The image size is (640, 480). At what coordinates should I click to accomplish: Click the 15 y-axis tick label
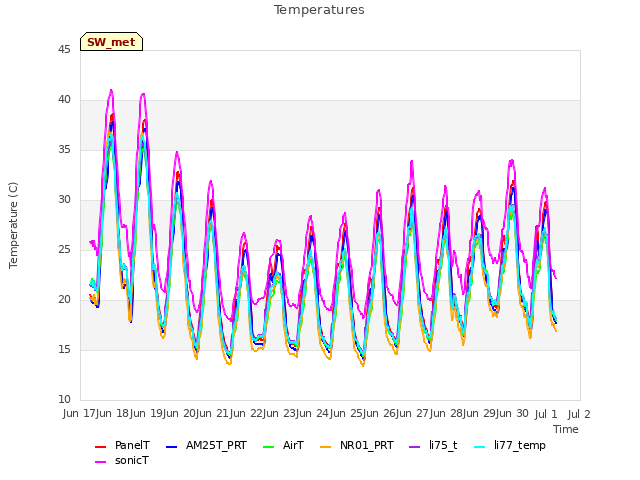[64, 350]
